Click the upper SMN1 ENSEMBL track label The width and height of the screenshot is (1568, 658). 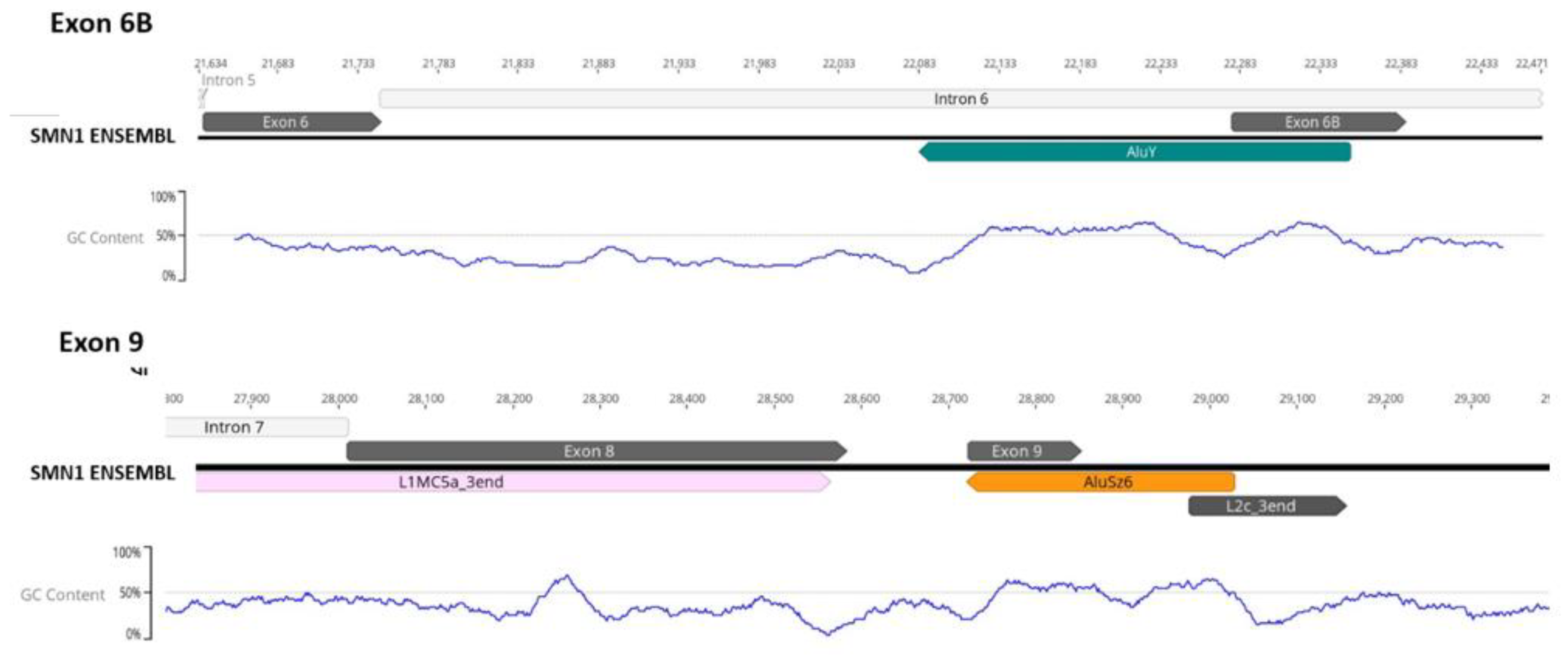click(102, 136)
